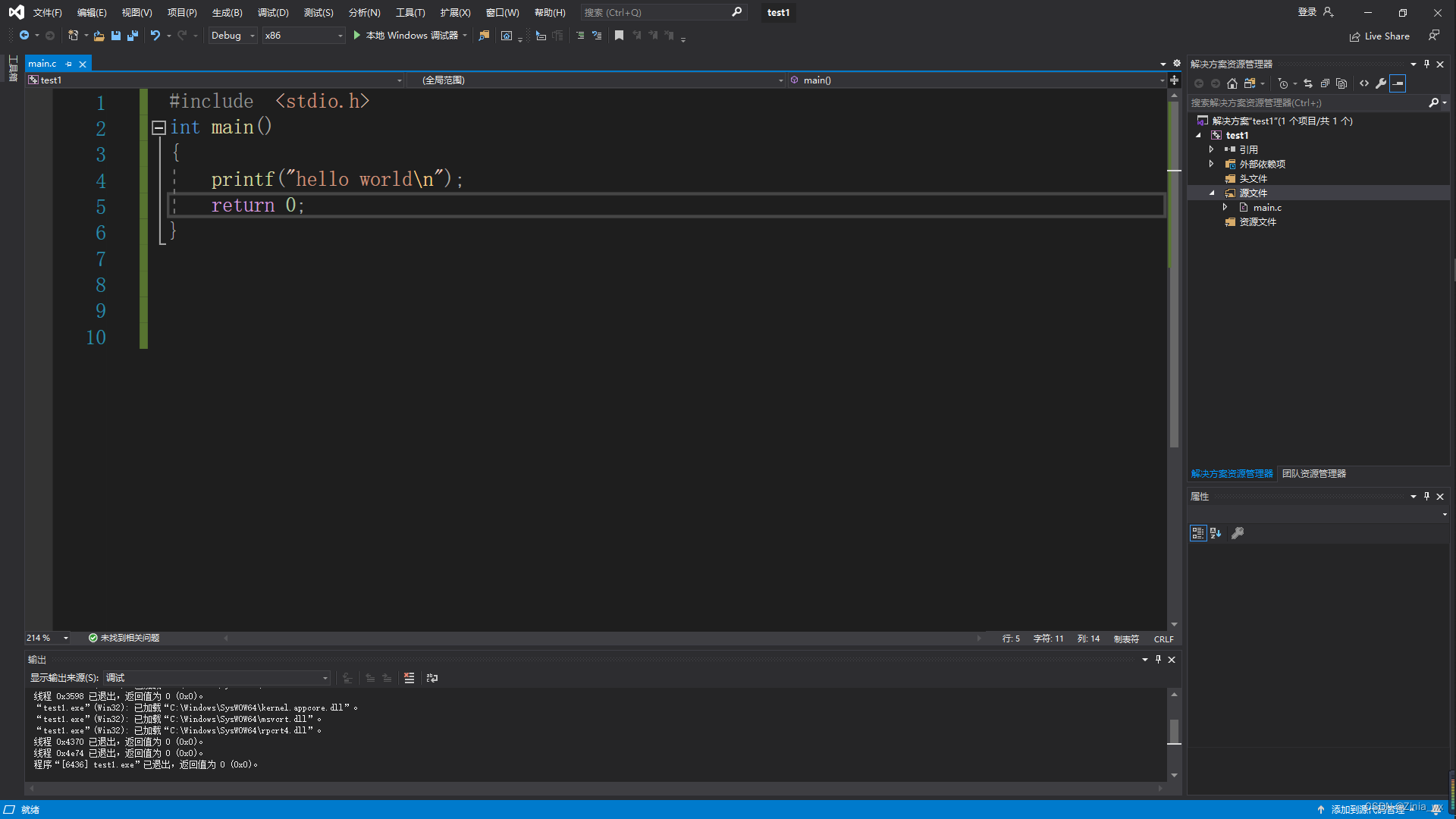Viewport: 1456px width, 819px height.
Task: Expand the 外部依赖项 tree node
Action: [x=1212, y=164]
